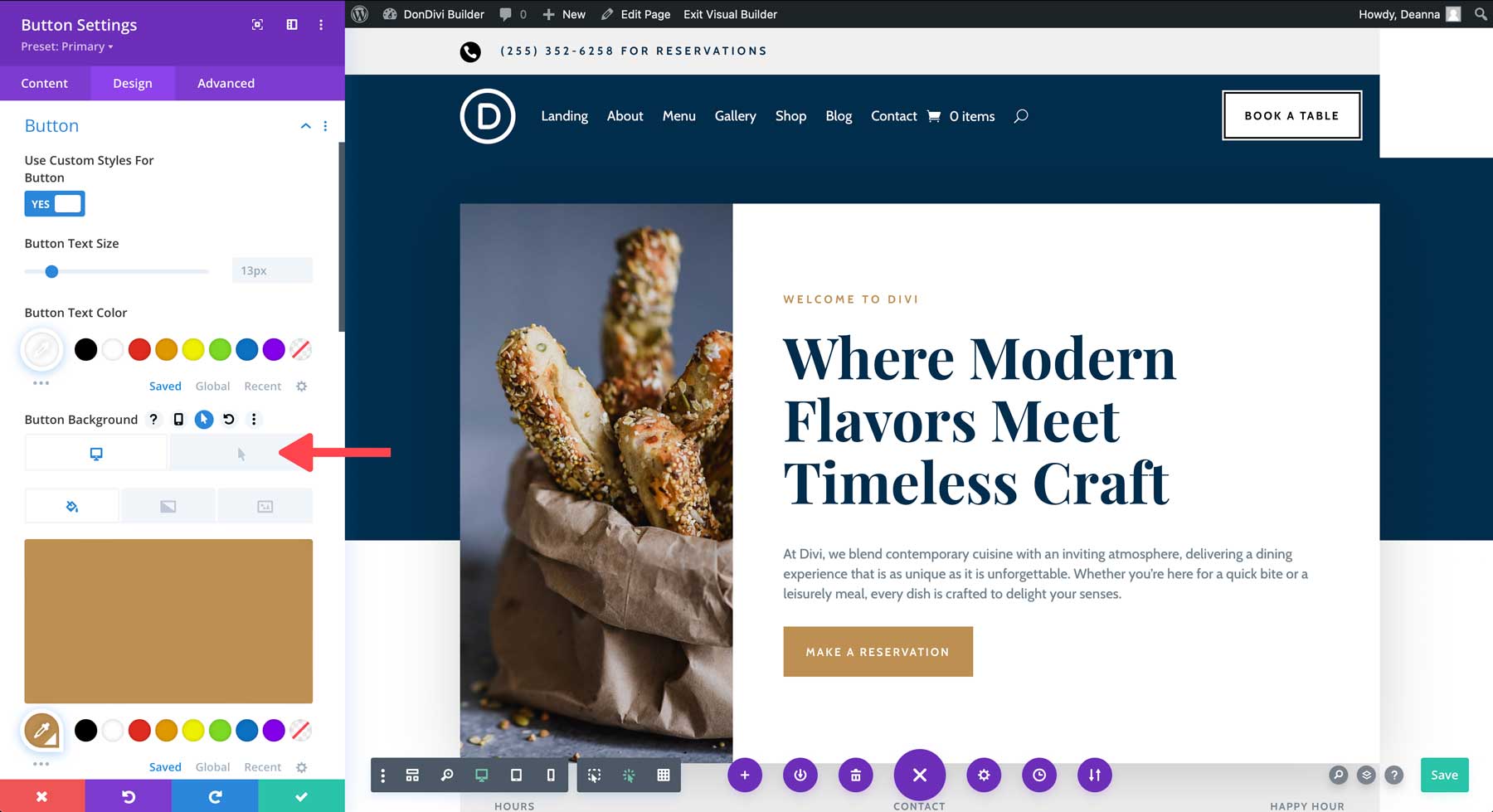Switch Button Background to responsive tablet mode
The image size is (1493, 812).
[178, 420]
